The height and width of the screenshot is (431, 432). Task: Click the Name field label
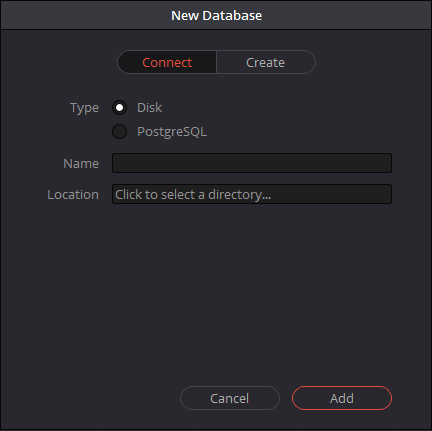click(81, 164)
